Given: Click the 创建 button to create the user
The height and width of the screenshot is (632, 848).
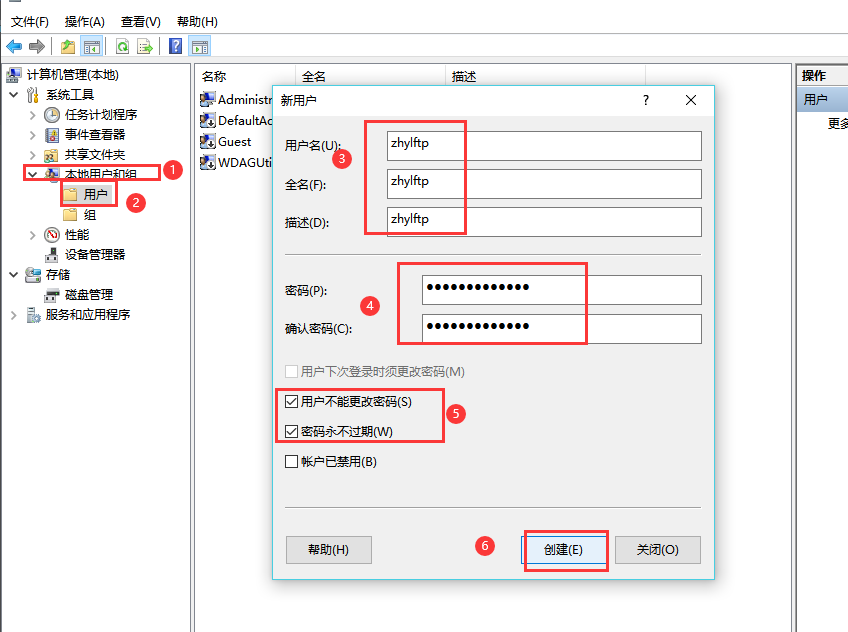Looking at the screenshot, I should coord(565,549).
